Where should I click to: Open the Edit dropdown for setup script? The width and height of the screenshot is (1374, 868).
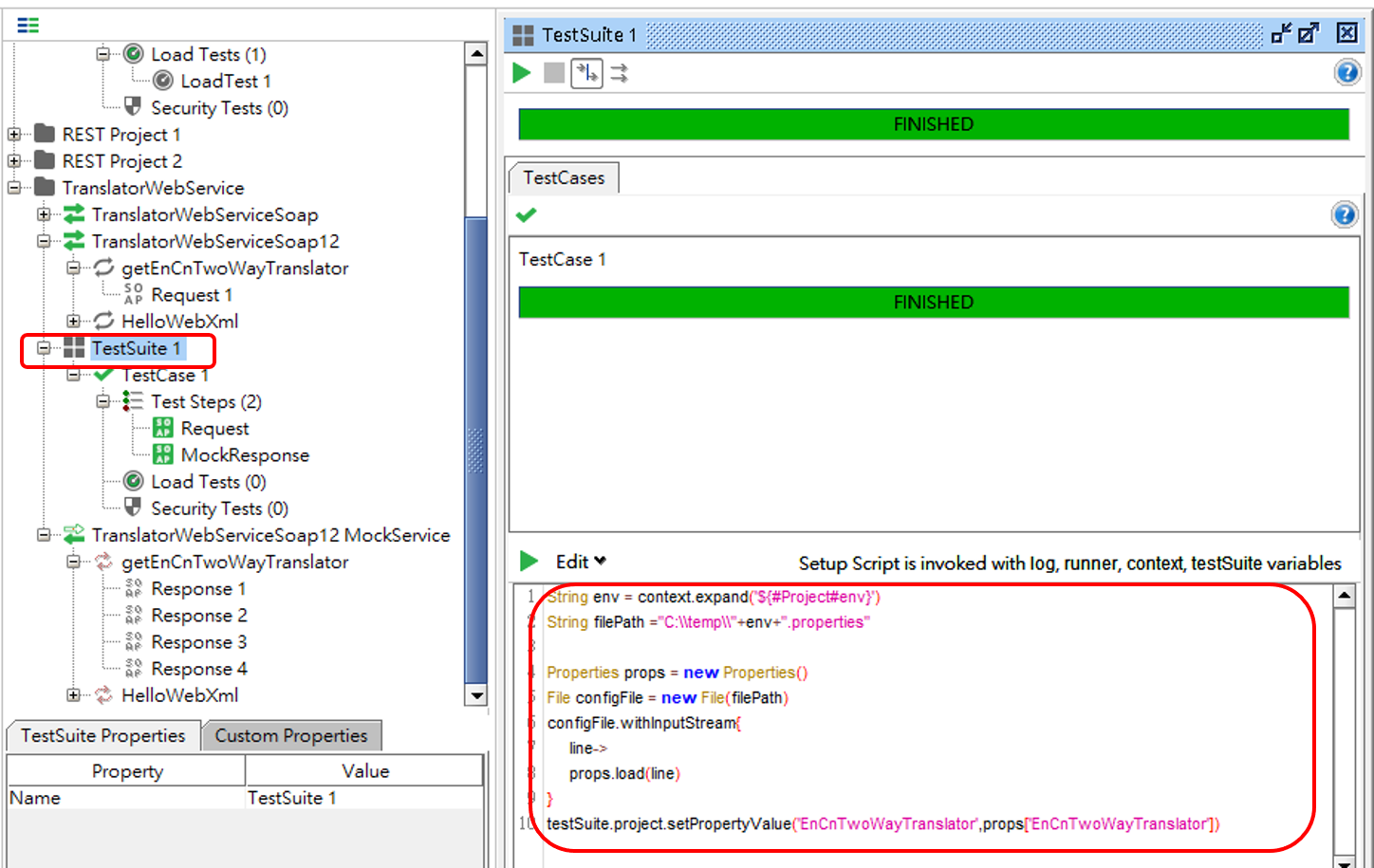point(581,562)
